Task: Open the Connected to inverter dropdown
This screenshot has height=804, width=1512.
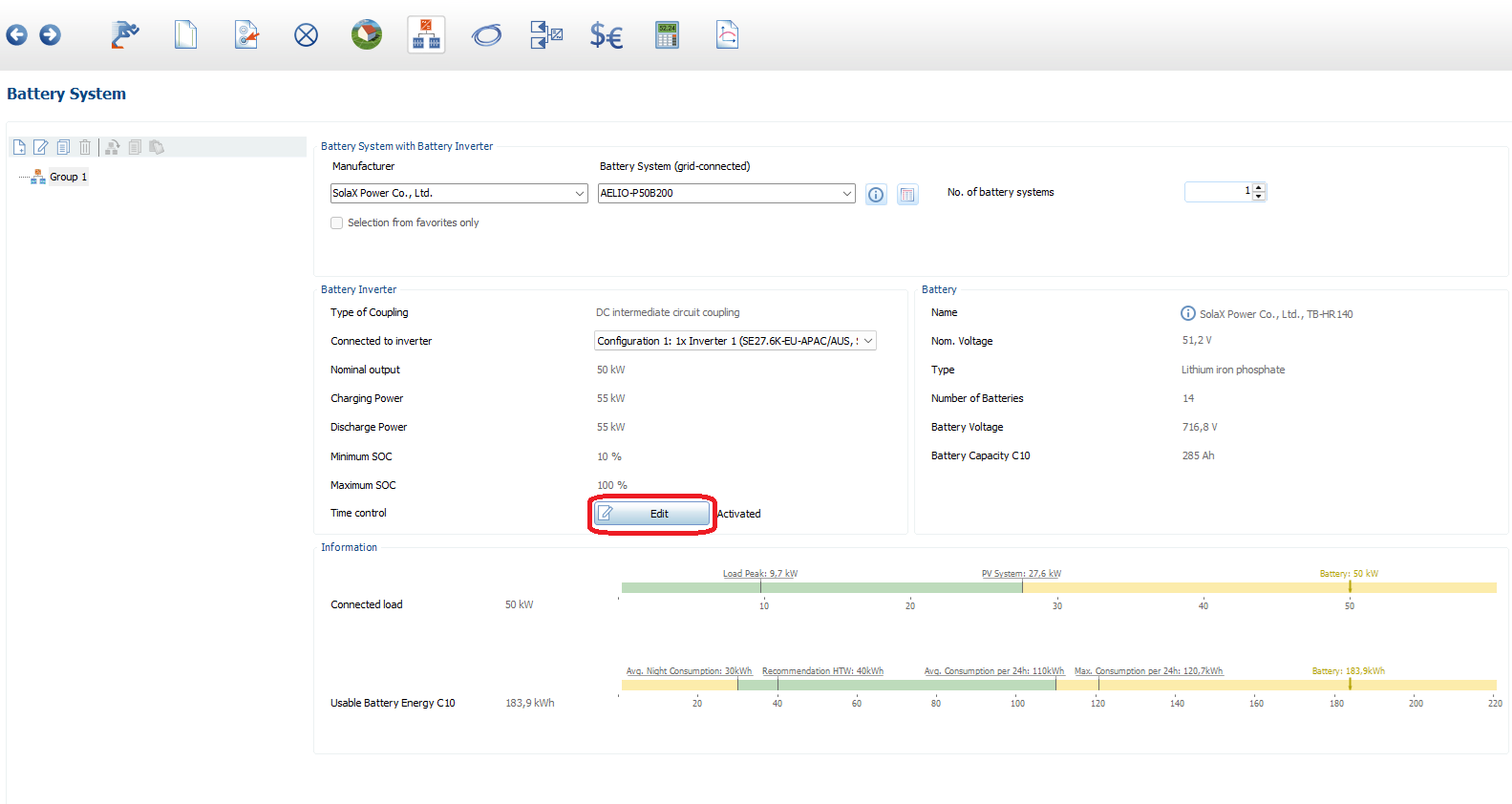Action: [x=867, y=341]
